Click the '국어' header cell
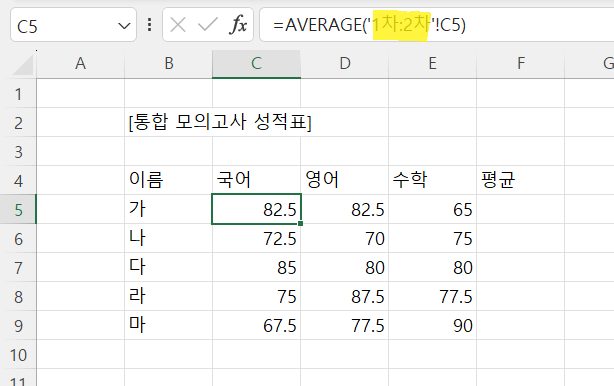This screenshot has width=614, height=386. (256, 180)
